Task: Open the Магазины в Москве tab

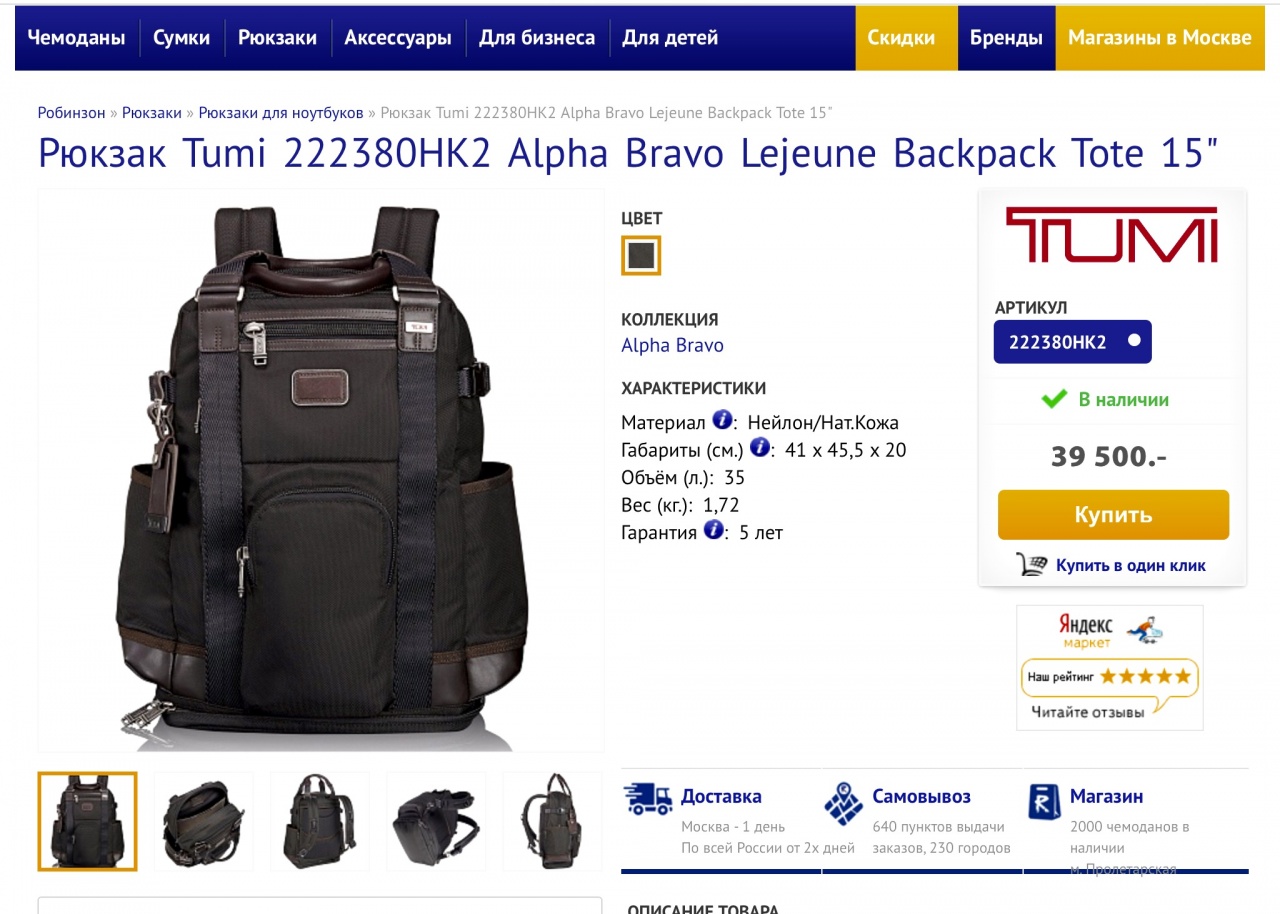Action: (1160, 38)
